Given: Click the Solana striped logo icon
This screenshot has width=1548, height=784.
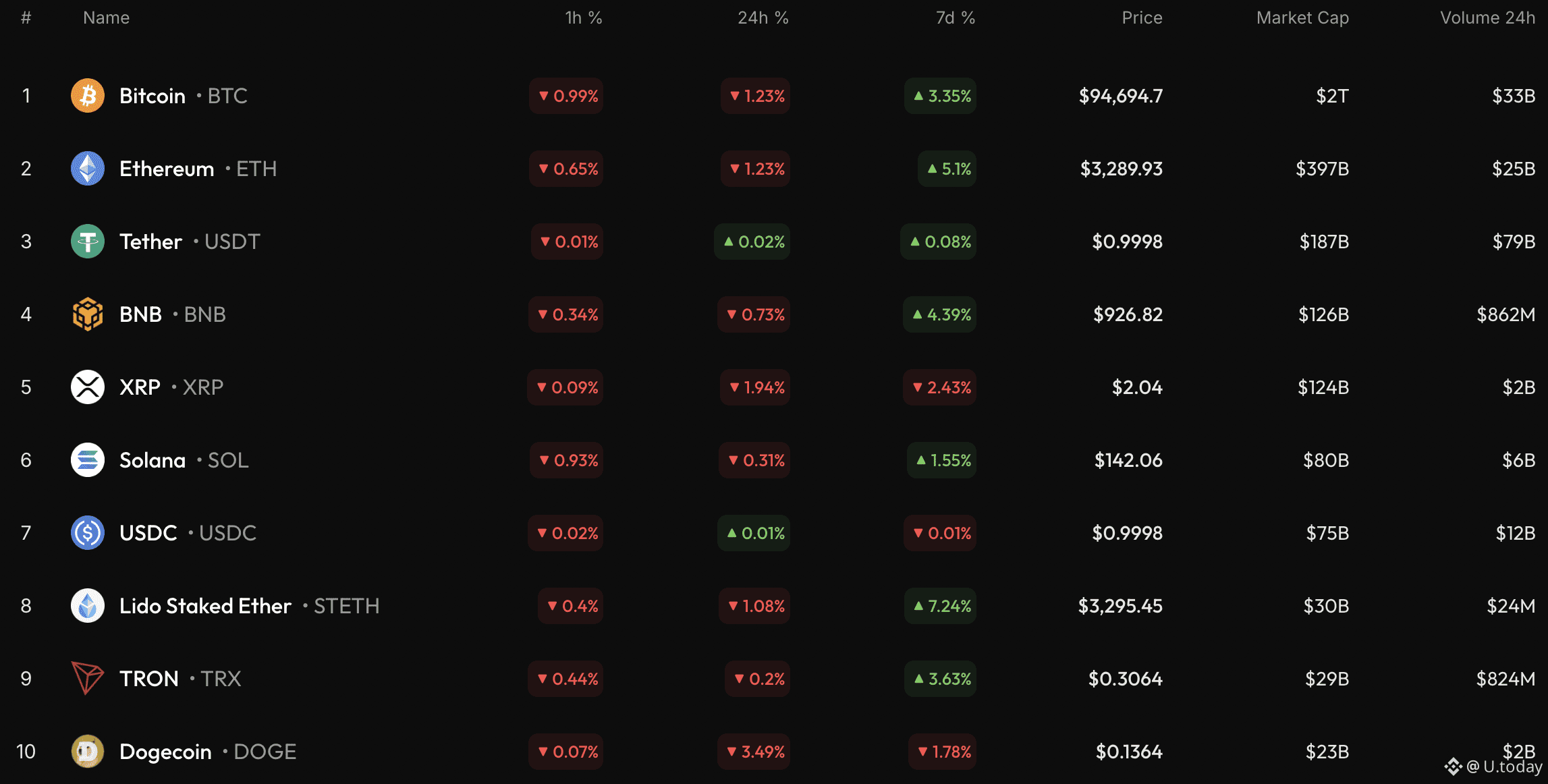Looking at the screenshot, I should [88, 460].
